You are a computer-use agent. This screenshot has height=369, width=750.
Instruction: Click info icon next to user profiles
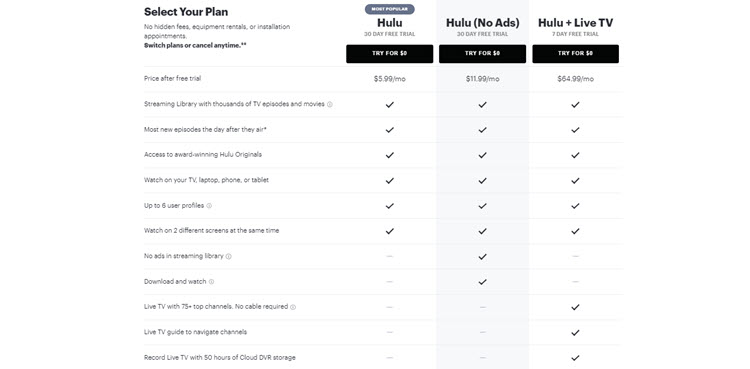(x=209, y=206)
